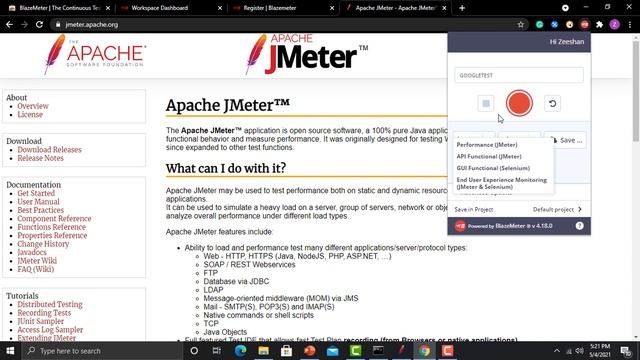The height and width of the screenshot is (360, 640).
Task: Open the Mail app in taskbar
Action: click(332, 351)
